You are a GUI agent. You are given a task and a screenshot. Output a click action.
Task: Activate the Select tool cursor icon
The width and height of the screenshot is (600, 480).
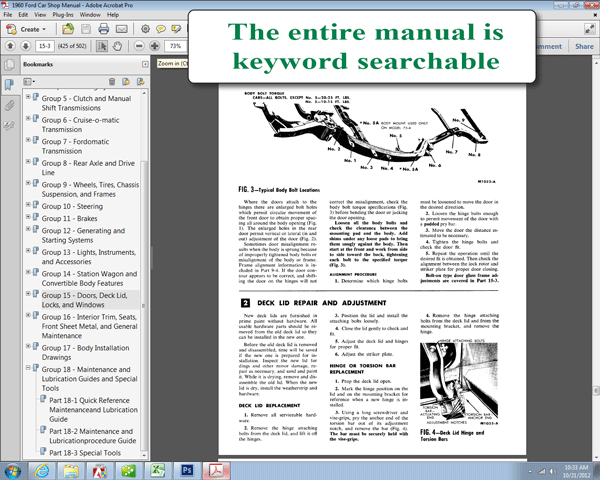101,46
